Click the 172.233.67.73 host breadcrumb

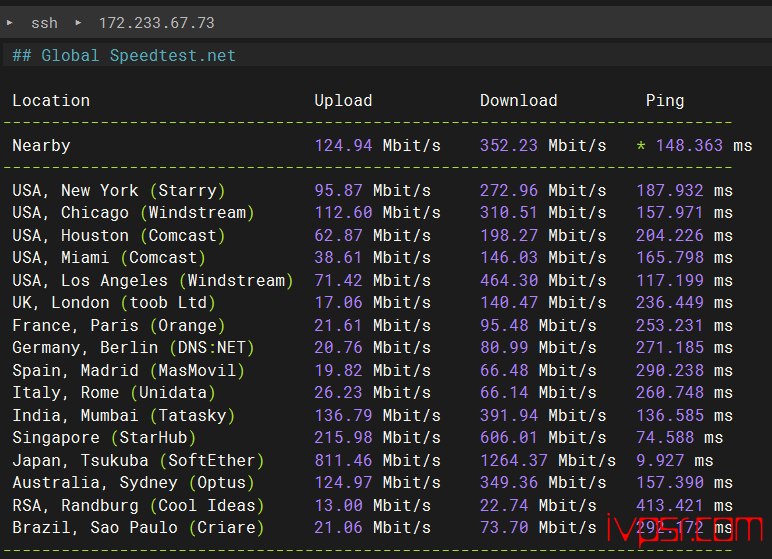click(x=157, y=23)
